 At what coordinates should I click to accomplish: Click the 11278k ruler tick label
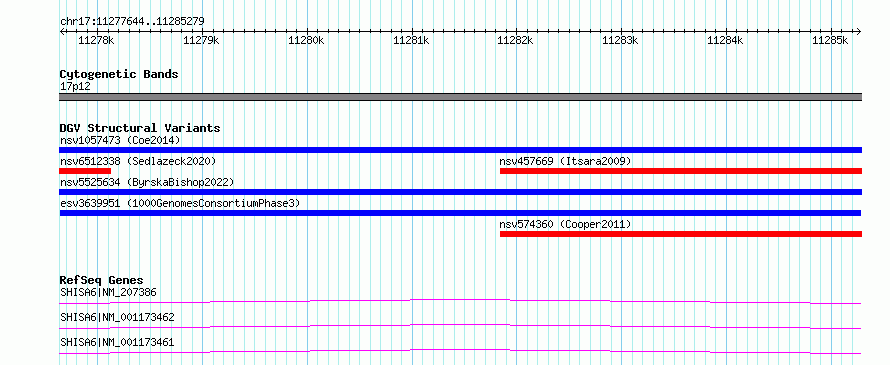coord(95,40)
